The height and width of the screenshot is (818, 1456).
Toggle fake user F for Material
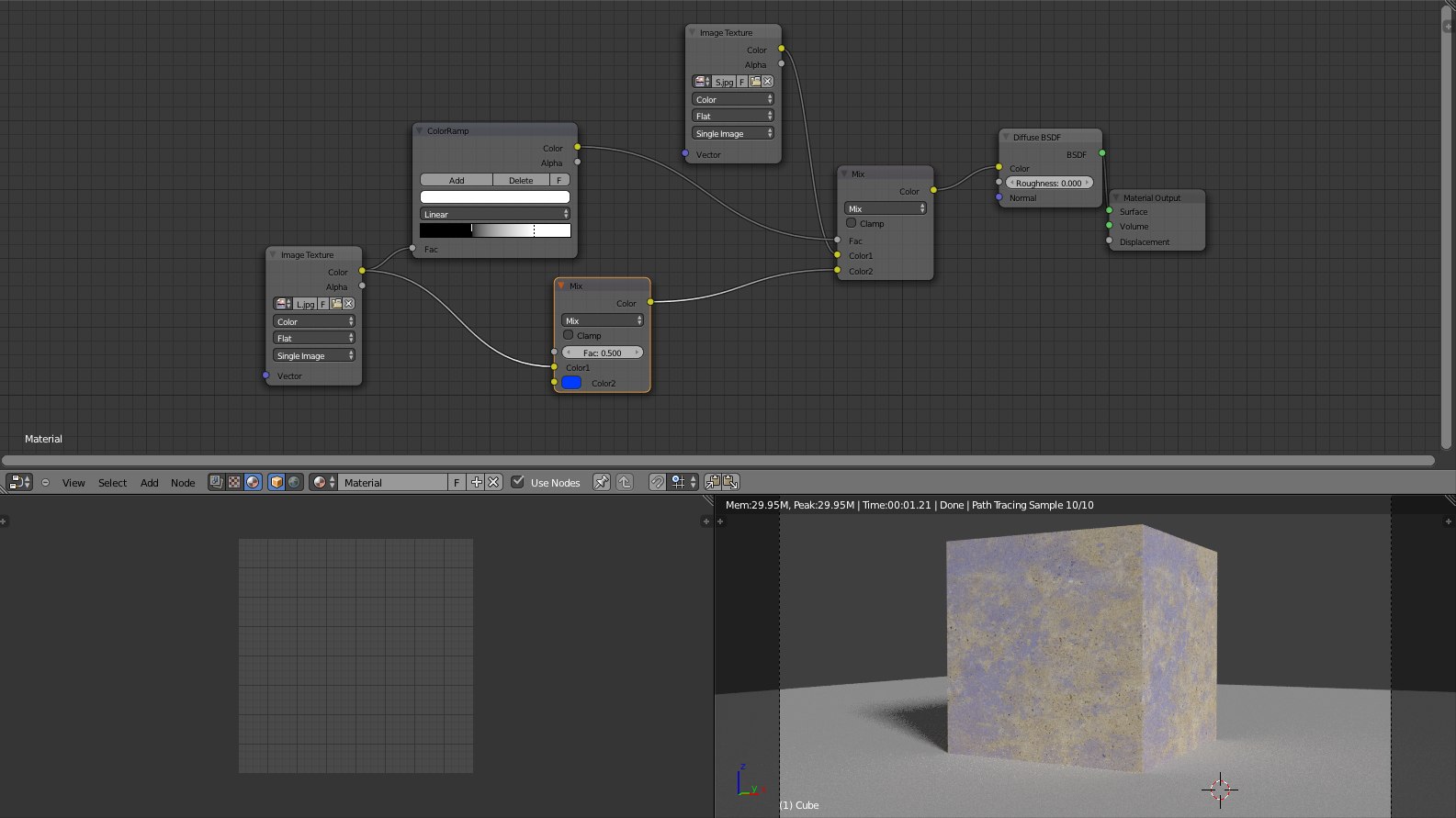(457, 482)
